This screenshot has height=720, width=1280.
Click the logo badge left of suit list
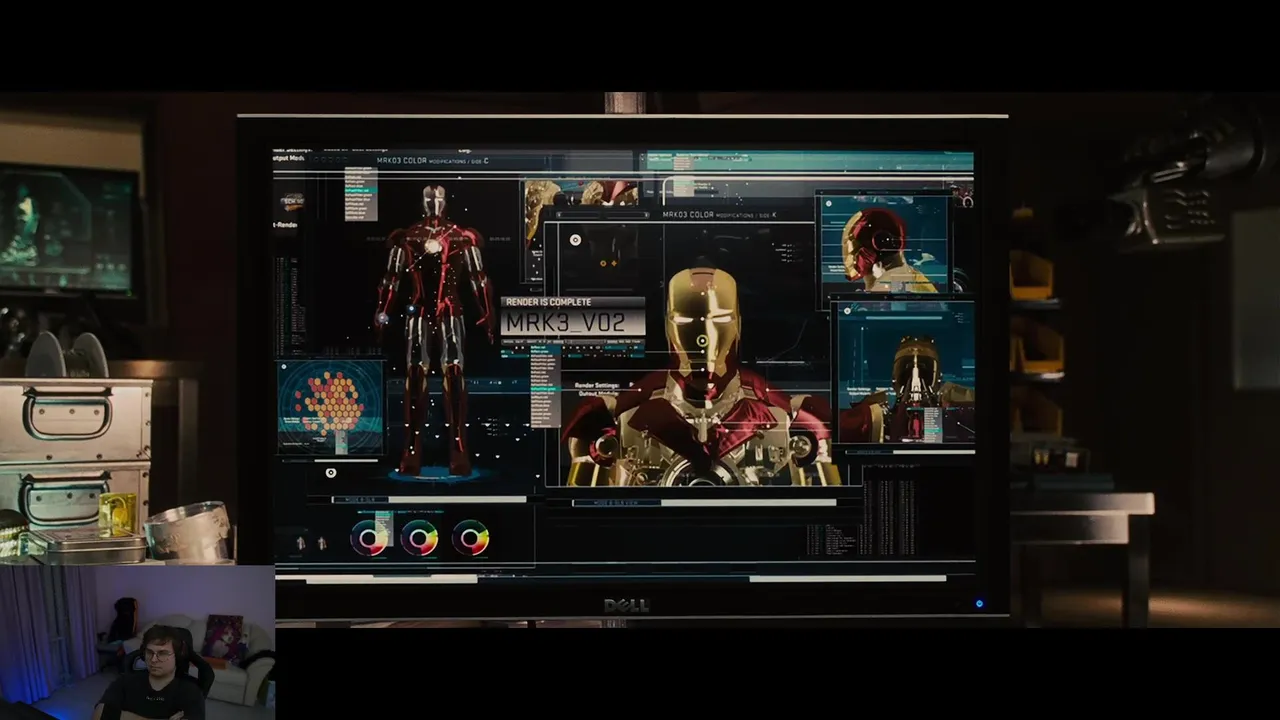(x=292, y=200)
